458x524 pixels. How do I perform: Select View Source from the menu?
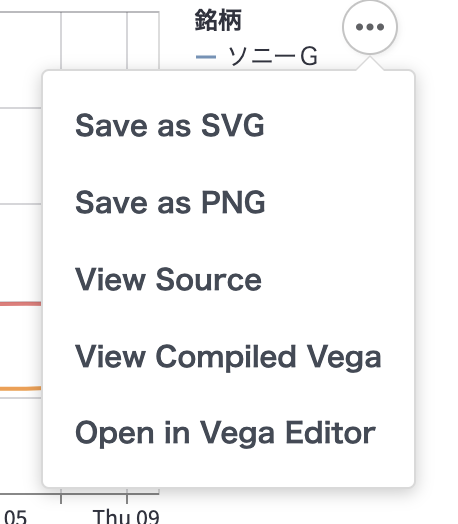(168, 279)
